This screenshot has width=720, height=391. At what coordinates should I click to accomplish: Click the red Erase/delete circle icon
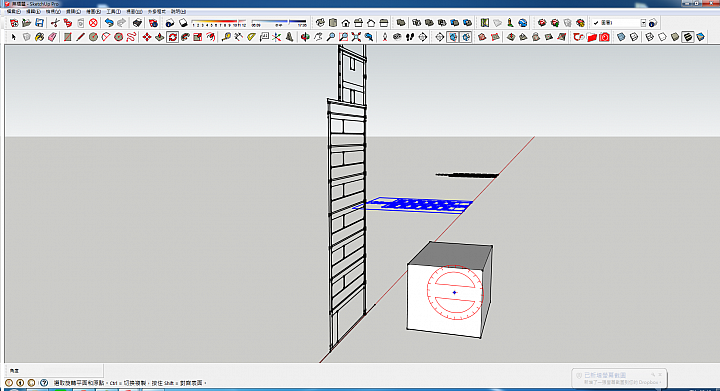pos(93,22)
